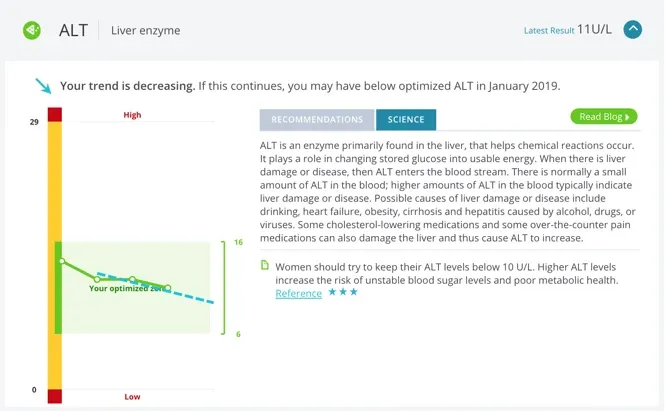Click the last solid-line data point
Screen dimensions: 665x411
point(168,288)
